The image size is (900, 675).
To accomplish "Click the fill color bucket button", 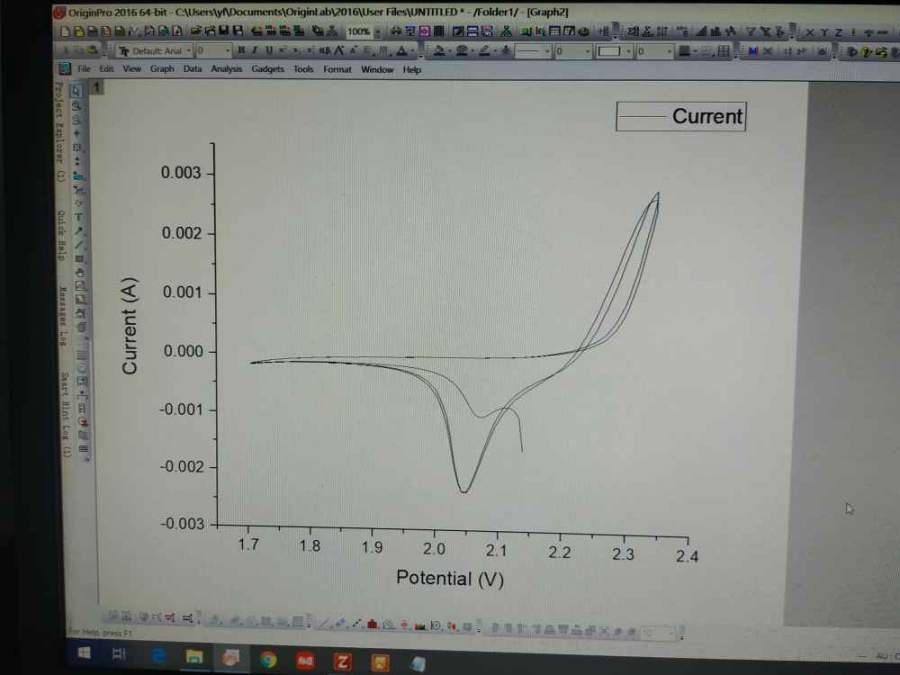I will (441, 51).
